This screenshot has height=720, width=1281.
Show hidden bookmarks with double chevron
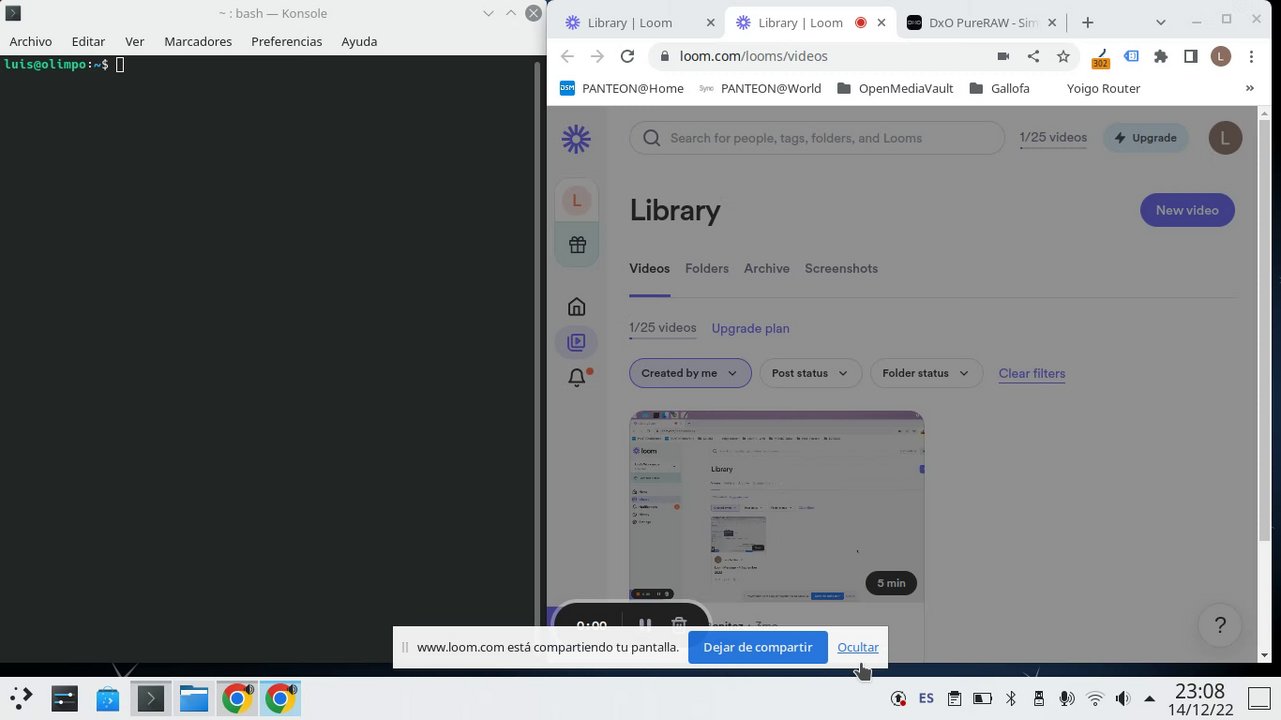pyautogui.click(x=1249, y=88)
